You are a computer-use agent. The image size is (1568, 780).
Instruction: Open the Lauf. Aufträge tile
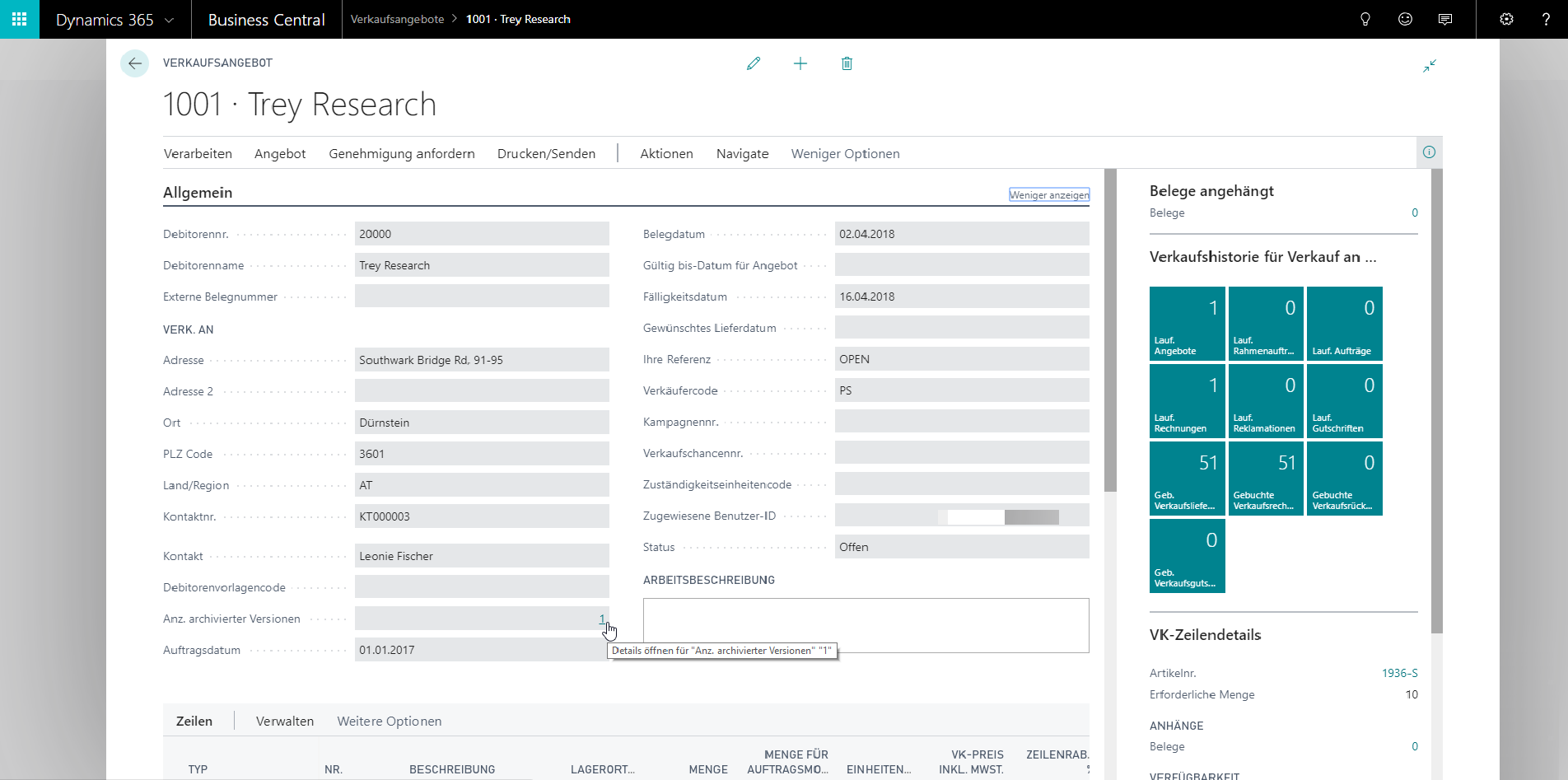pos(1345,324)
